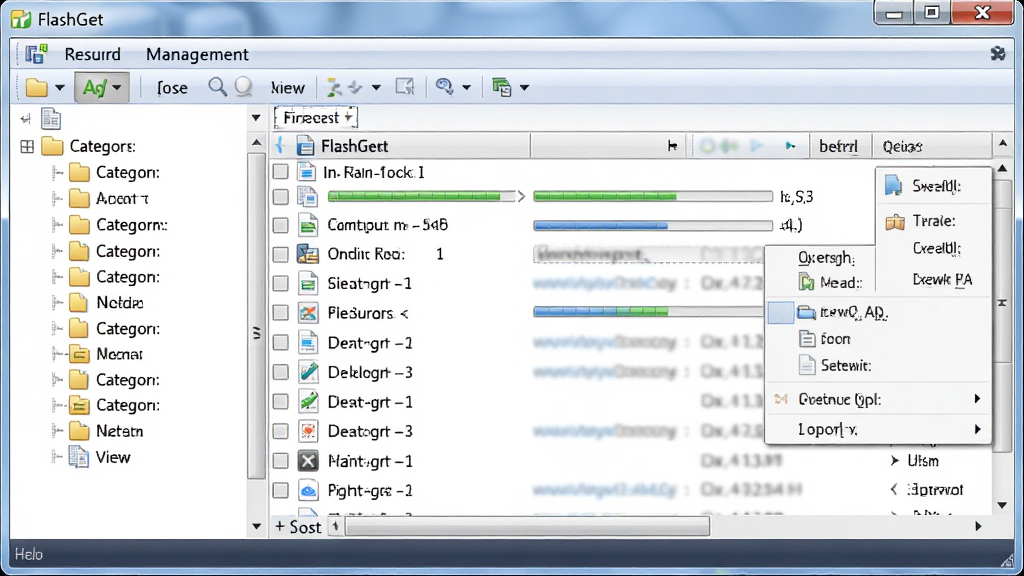Open the dropdown arrow beside the folder icon
The image size is (1024, 576).
(x=59, y=88)
